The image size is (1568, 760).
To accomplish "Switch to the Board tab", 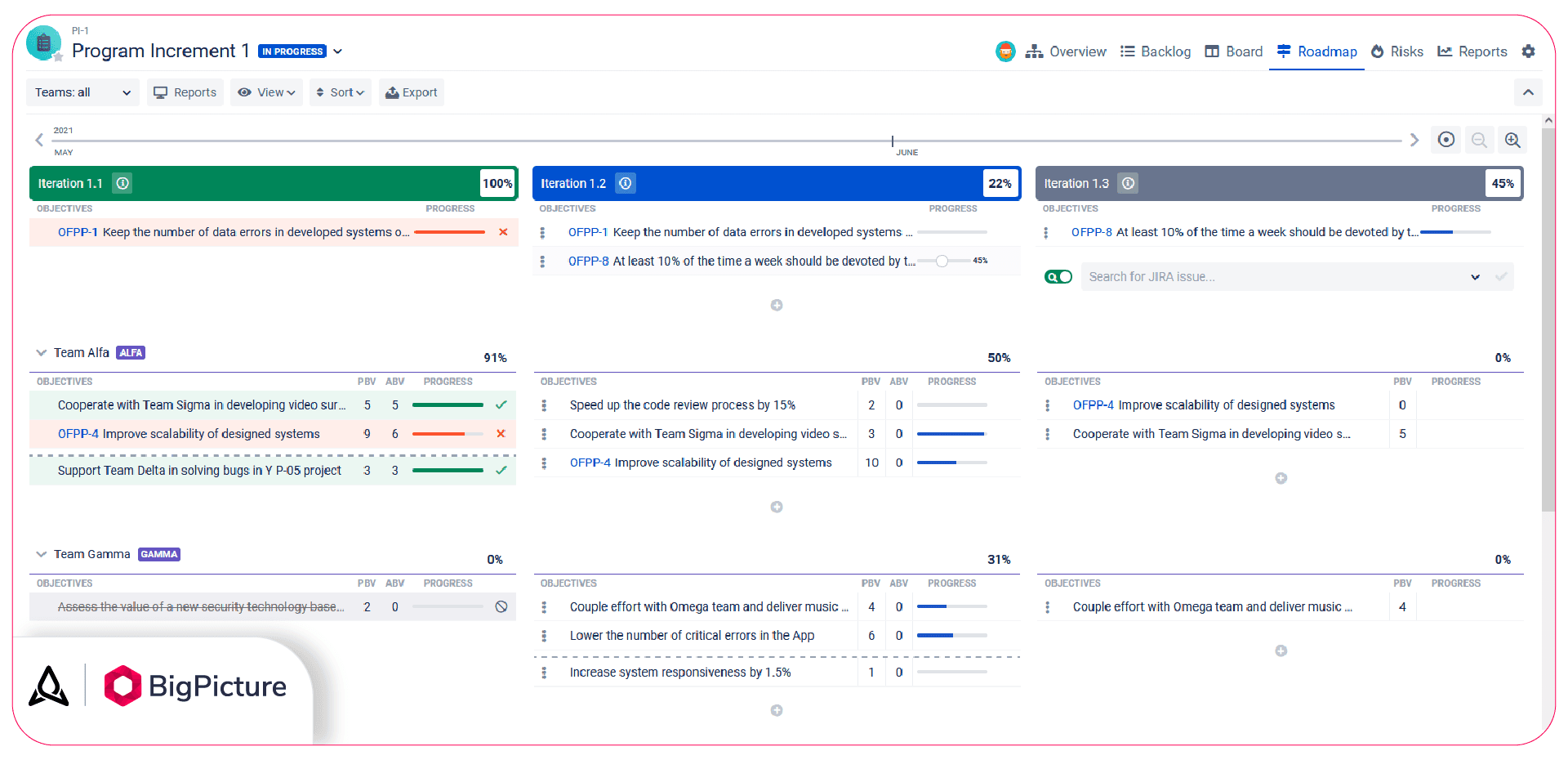I will coord(1234,51).
